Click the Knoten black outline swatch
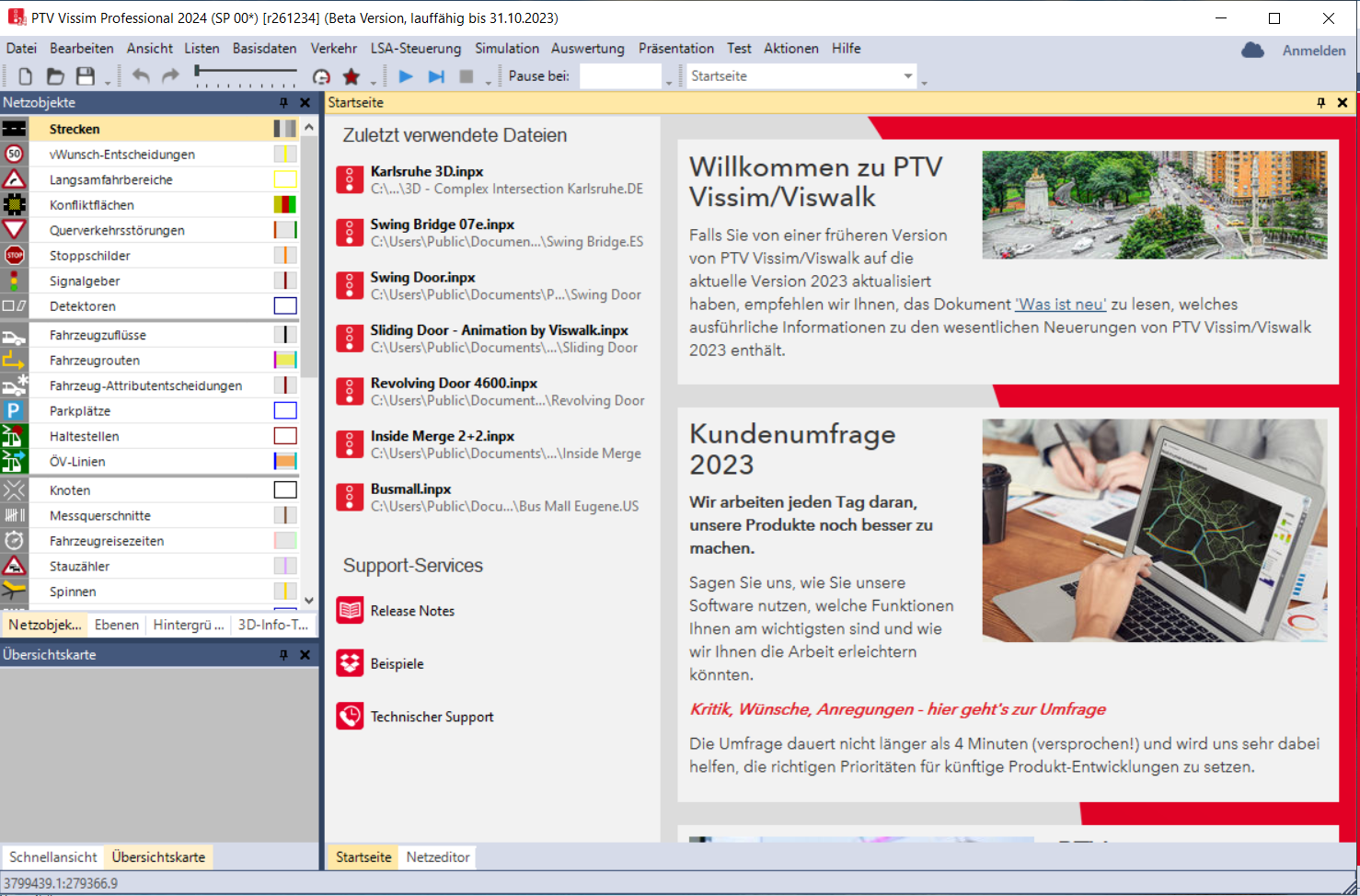The width and height of the screenshot is (1360, 896). (285, 490)
